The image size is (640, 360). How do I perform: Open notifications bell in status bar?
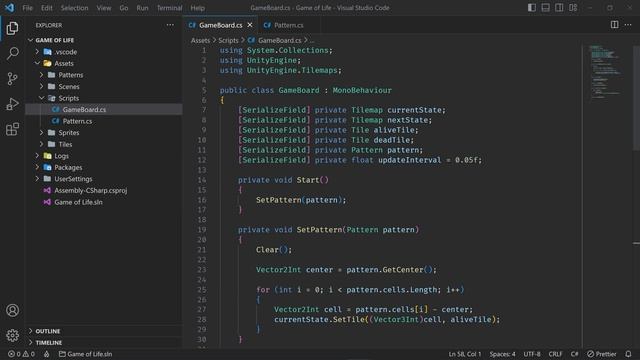click(x=628, y=354)
